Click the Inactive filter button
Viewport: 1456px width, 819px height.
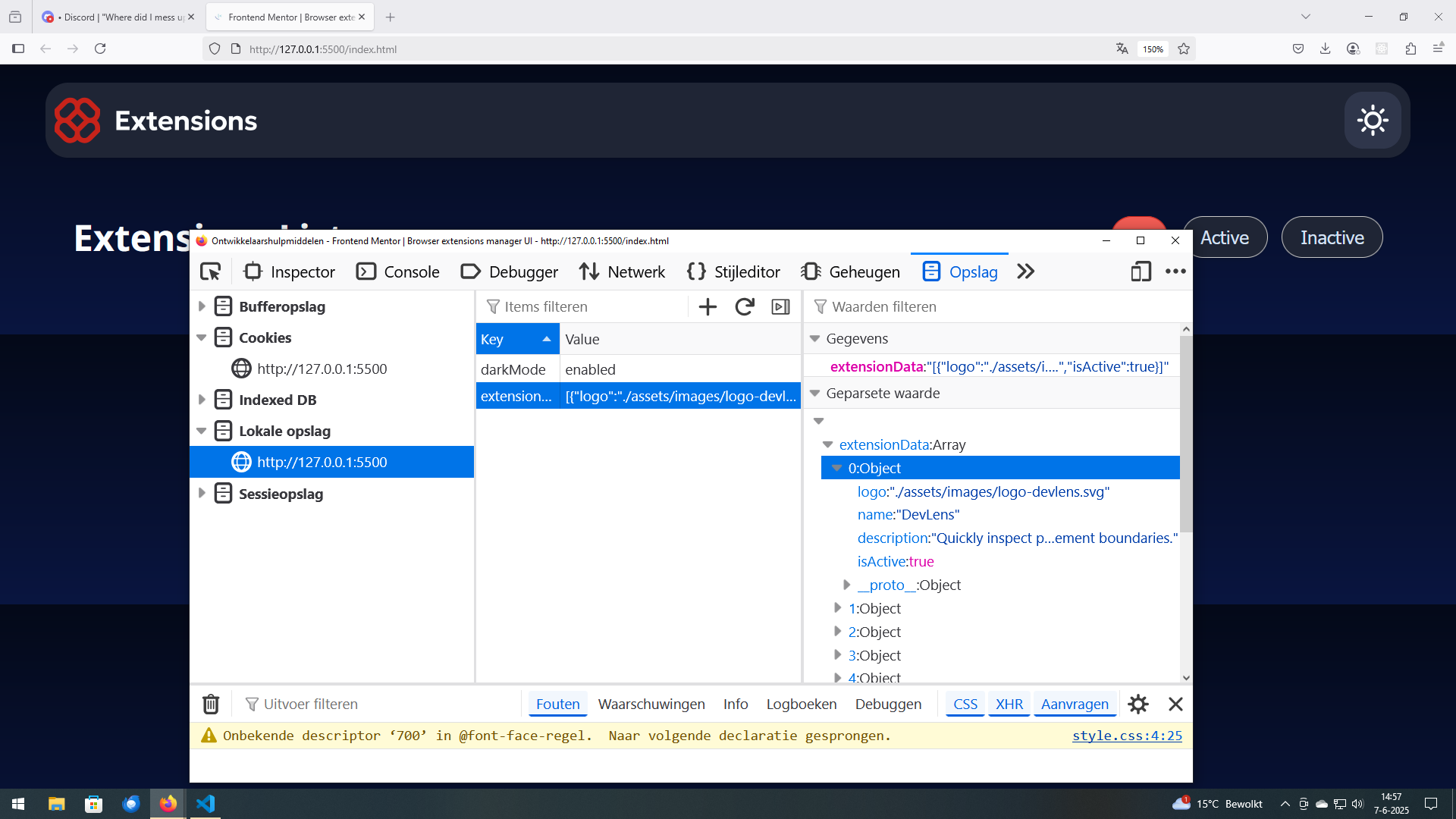[1332, 237]
